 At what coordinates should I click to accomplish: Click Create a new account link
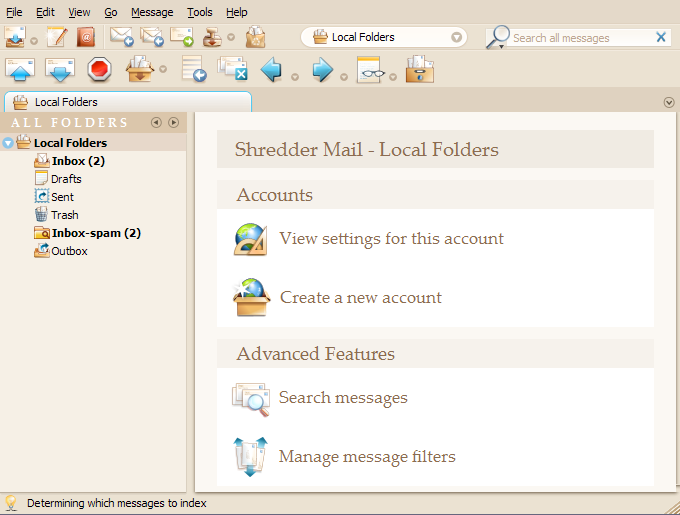click(361, 297)
